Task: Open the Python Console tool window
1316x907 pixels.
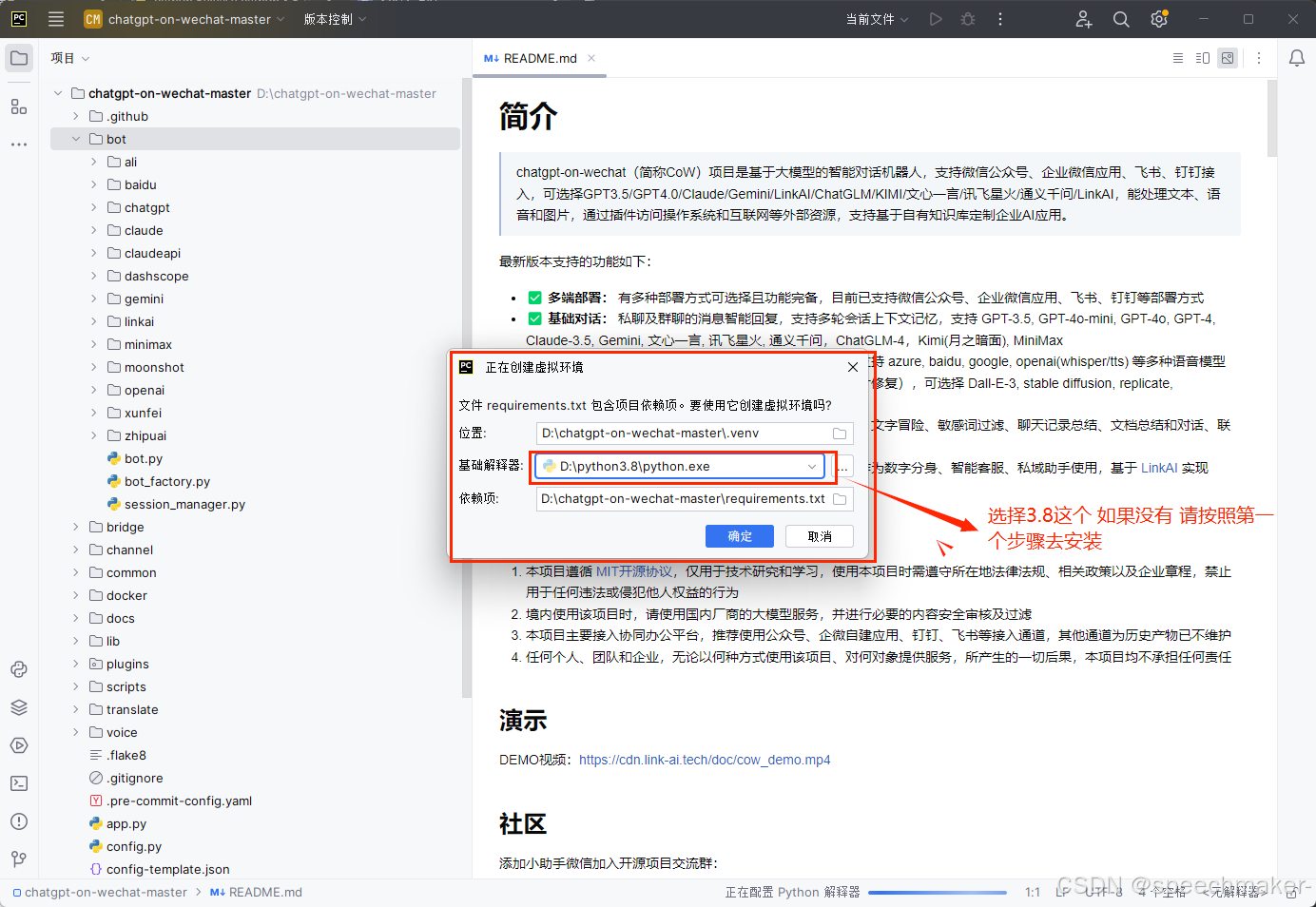Action: [19, 669]
